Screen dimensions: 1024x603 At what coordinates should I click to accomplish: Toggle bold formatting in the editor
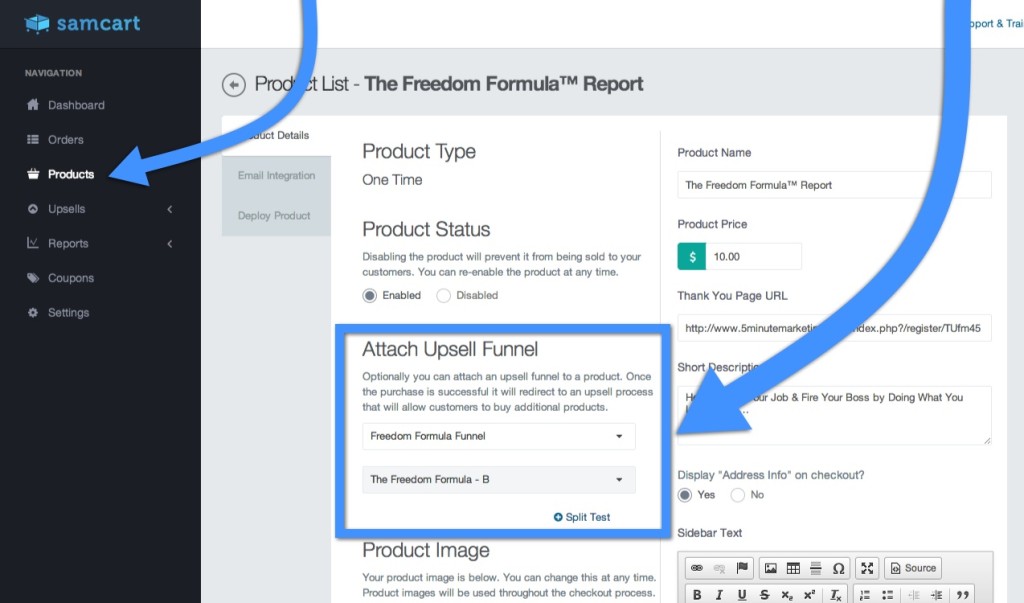pos(697,595)
